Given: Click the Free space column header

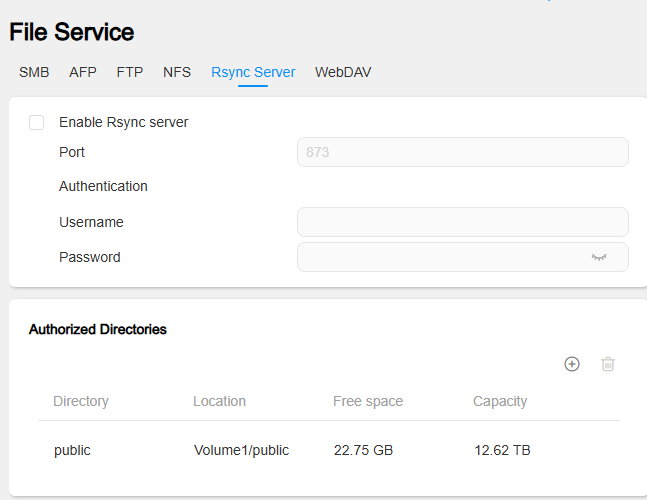Looking at the screenshot, I should pos(368,401).
